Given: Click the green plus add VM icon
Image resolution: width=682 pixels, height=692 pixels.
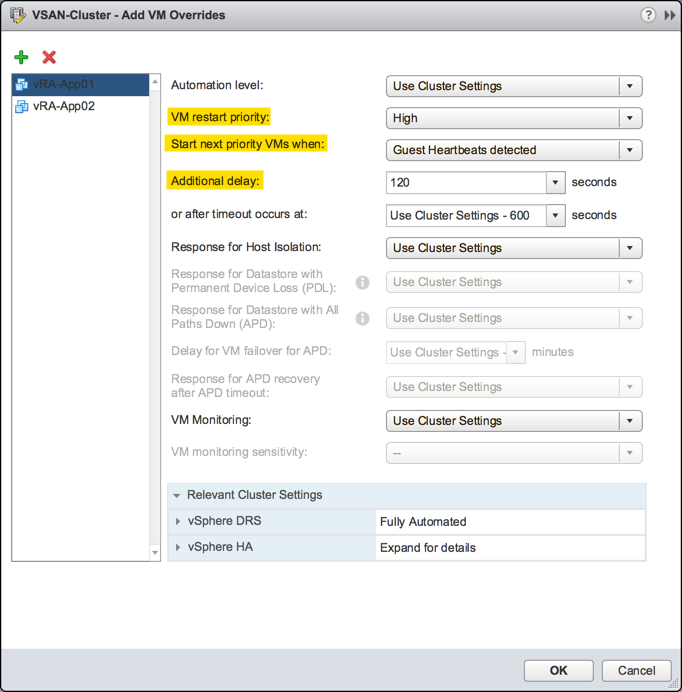Looking at the screenshot, I should pyautogui.click(x=21, y=57).
